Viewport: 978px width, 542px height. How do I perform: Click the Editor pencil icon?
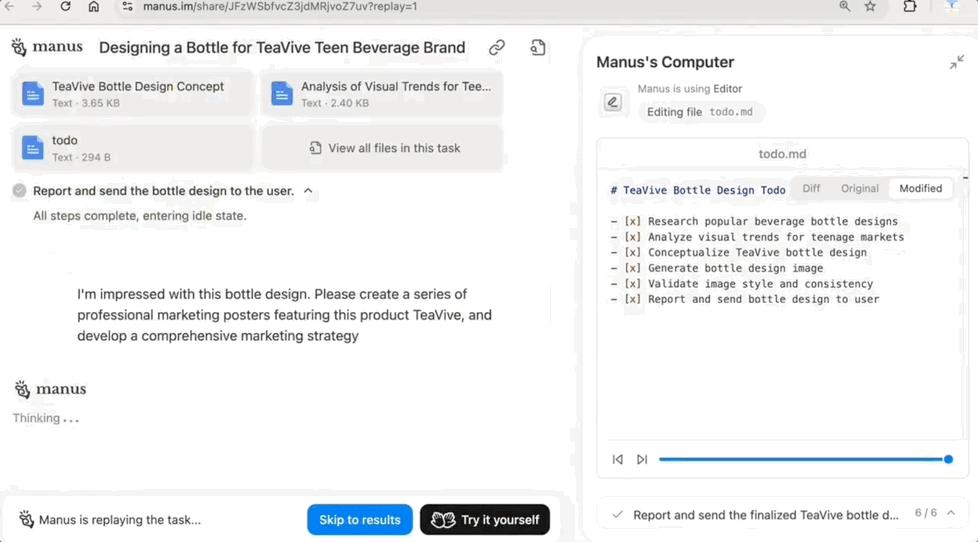coord(612,102)
